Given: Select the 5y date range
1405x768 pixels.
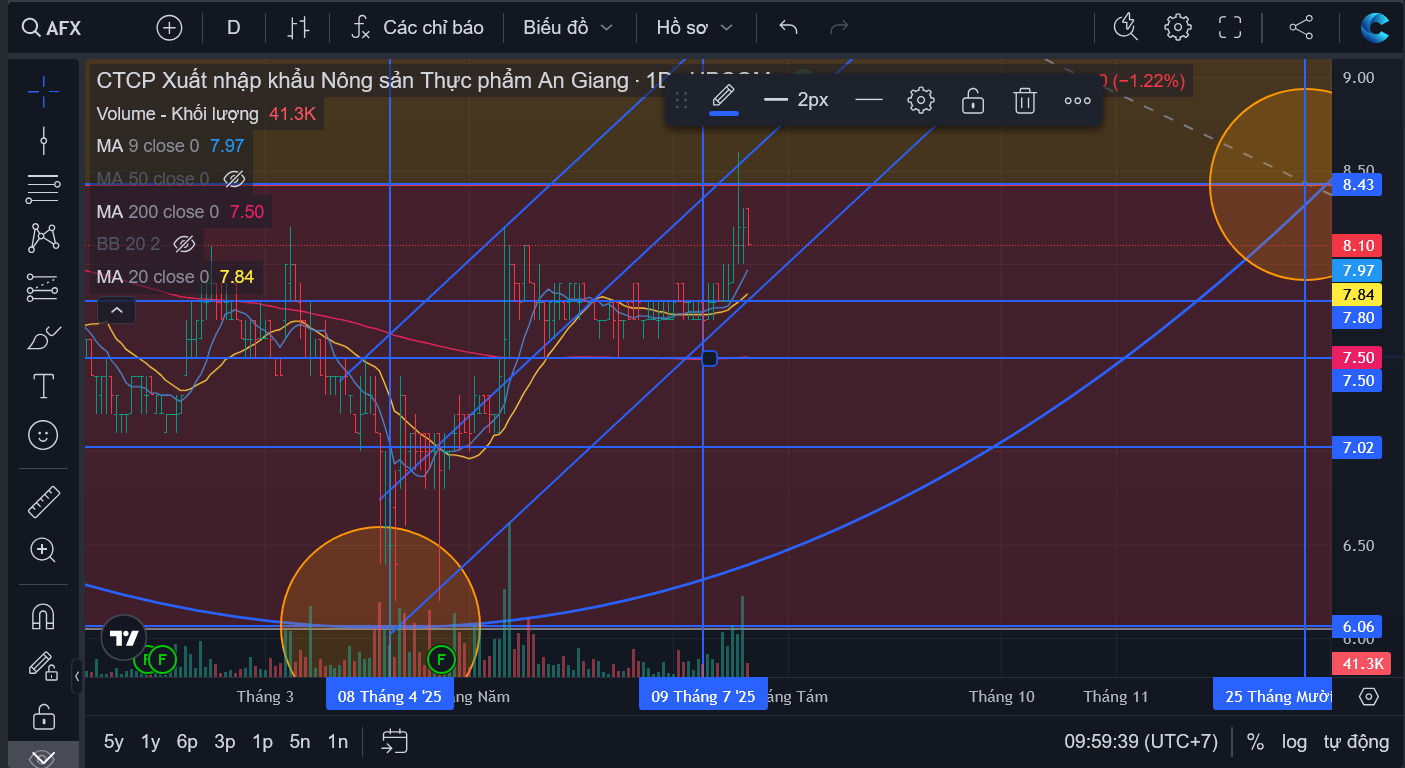Looking at the screenshot, I should (x=114, y=741).
